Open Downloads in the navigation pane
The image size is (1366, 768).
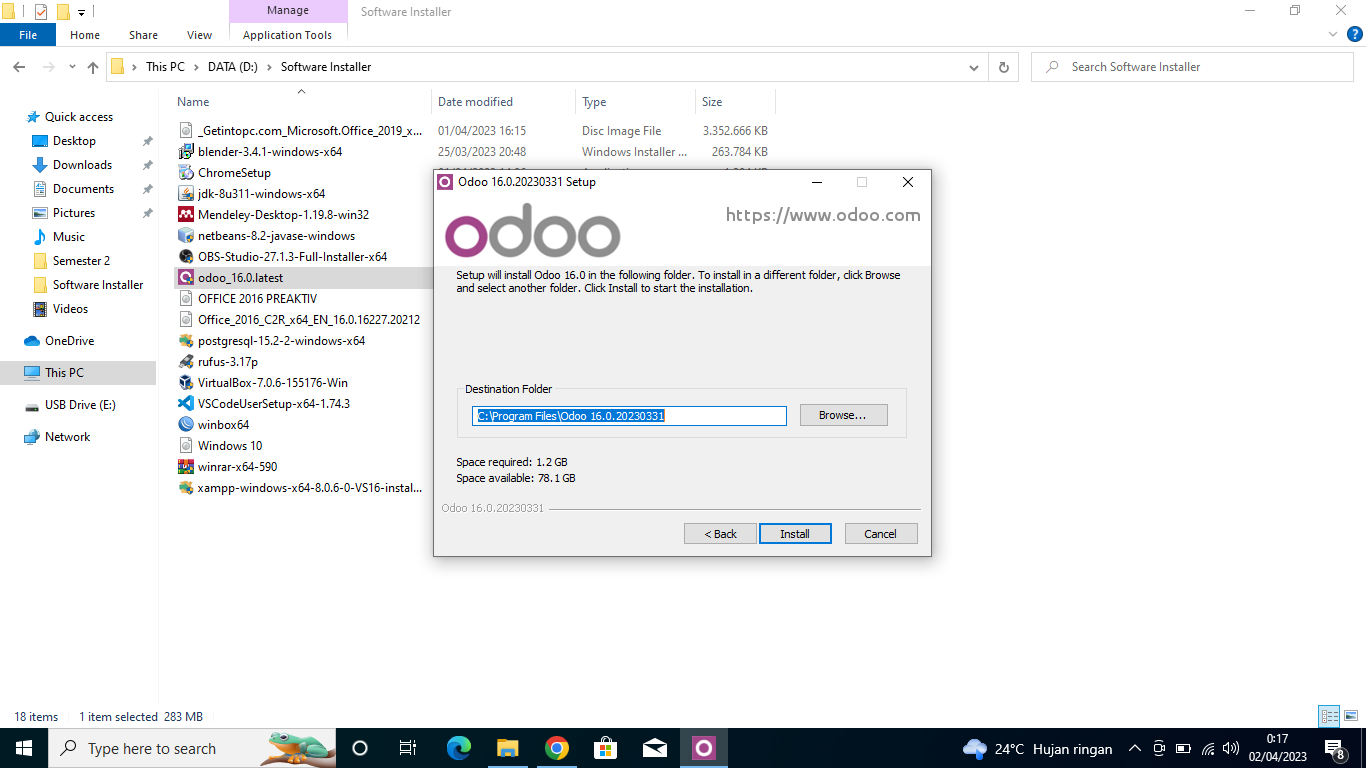coord(82,165)
